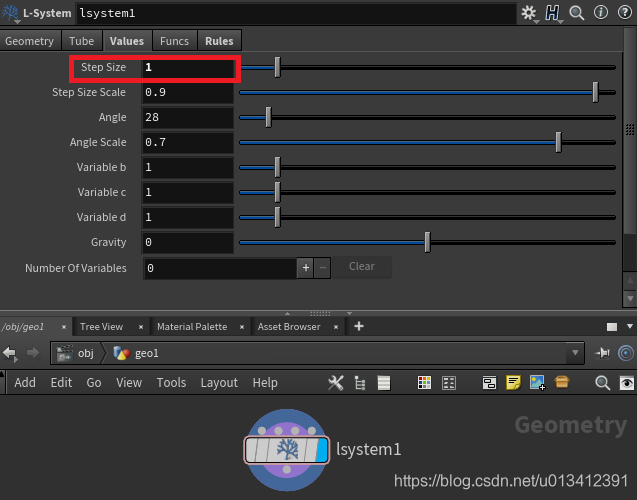Open node shape palette icon
Viewport: 637px width, 500px height.
pyautogui.click(x=448, y=383)
